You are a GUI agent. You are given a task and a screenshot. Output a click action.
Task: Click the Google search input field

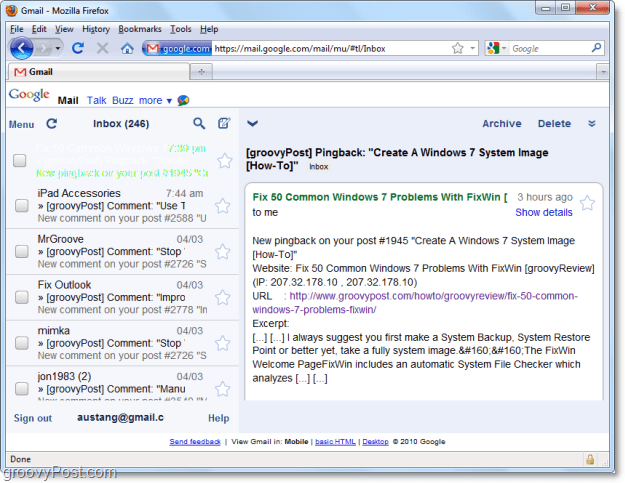tap(550, 49)
